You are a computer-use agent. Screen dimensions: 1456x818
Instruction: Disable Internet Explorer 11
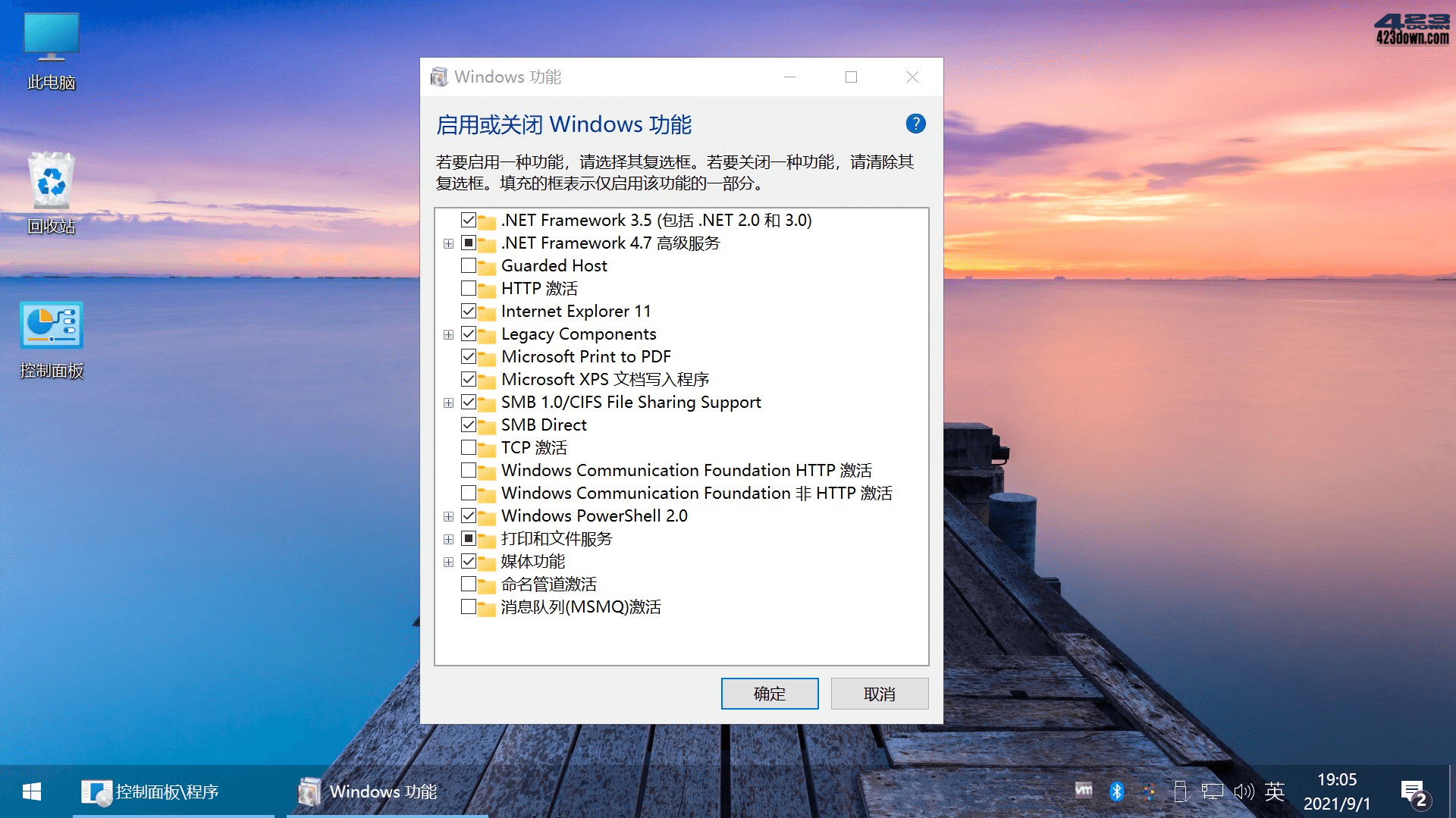(469, 311)
